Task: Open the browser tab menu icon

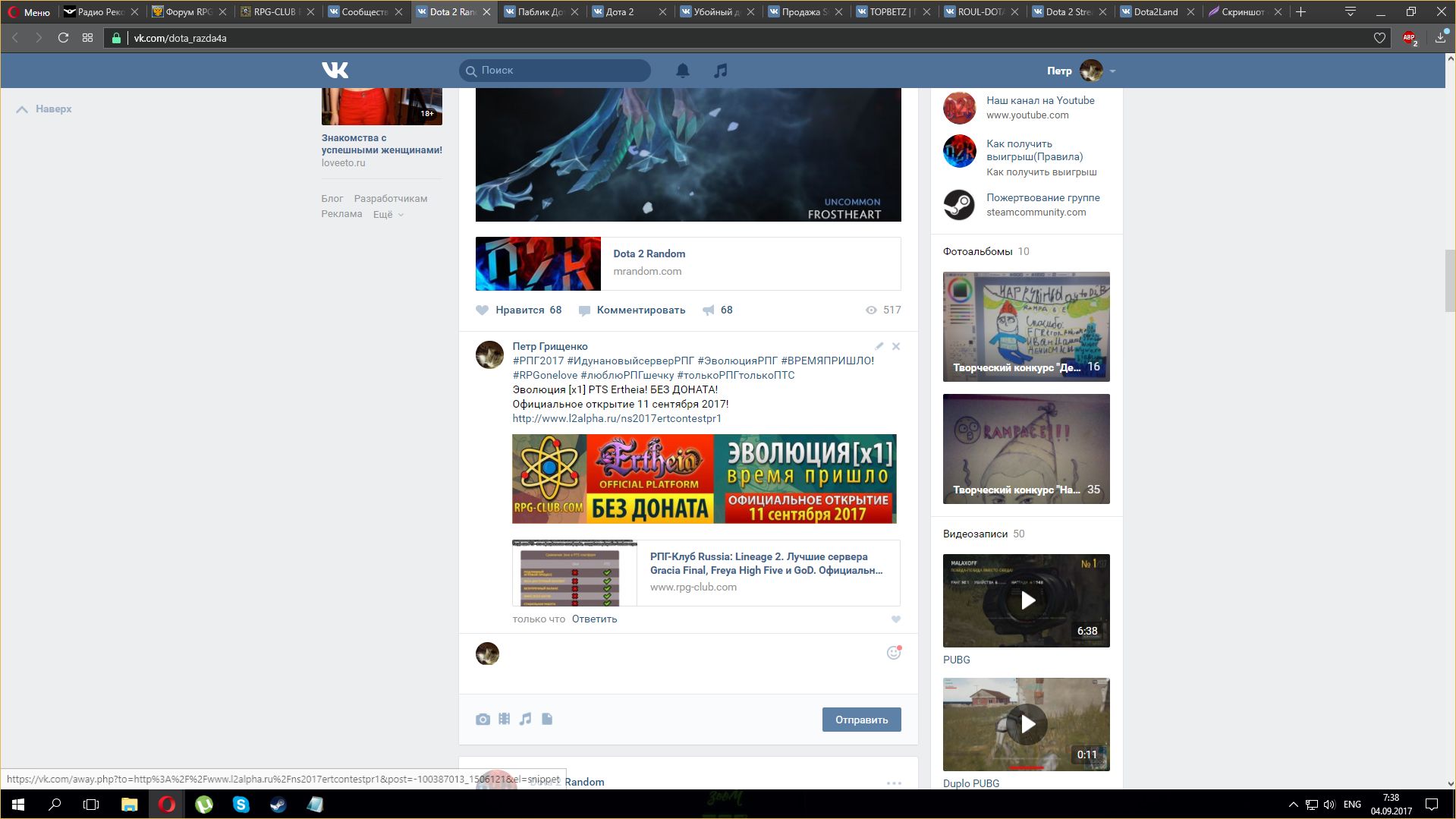Action: coord(1351,12)
